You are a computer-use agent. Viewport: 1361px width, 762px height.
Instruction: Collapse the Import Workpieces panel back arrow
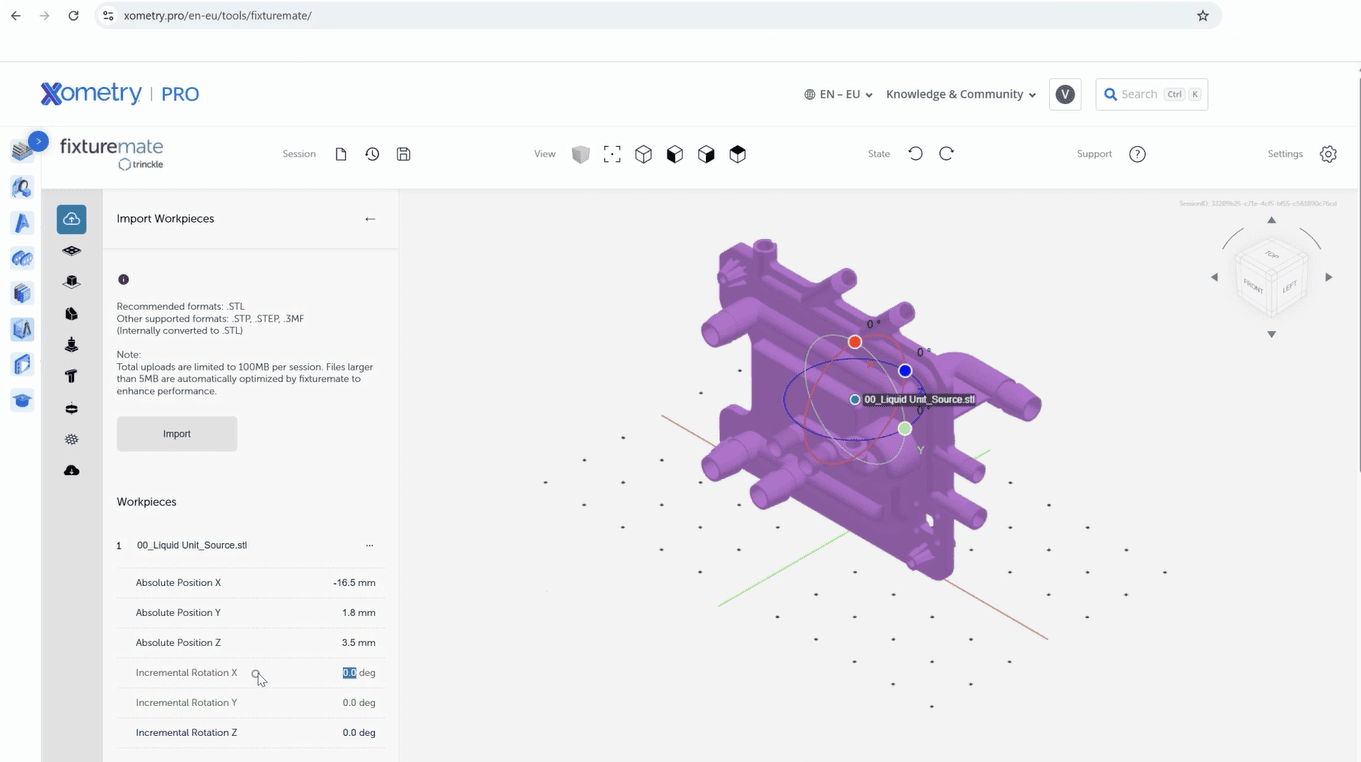[370, 219]
